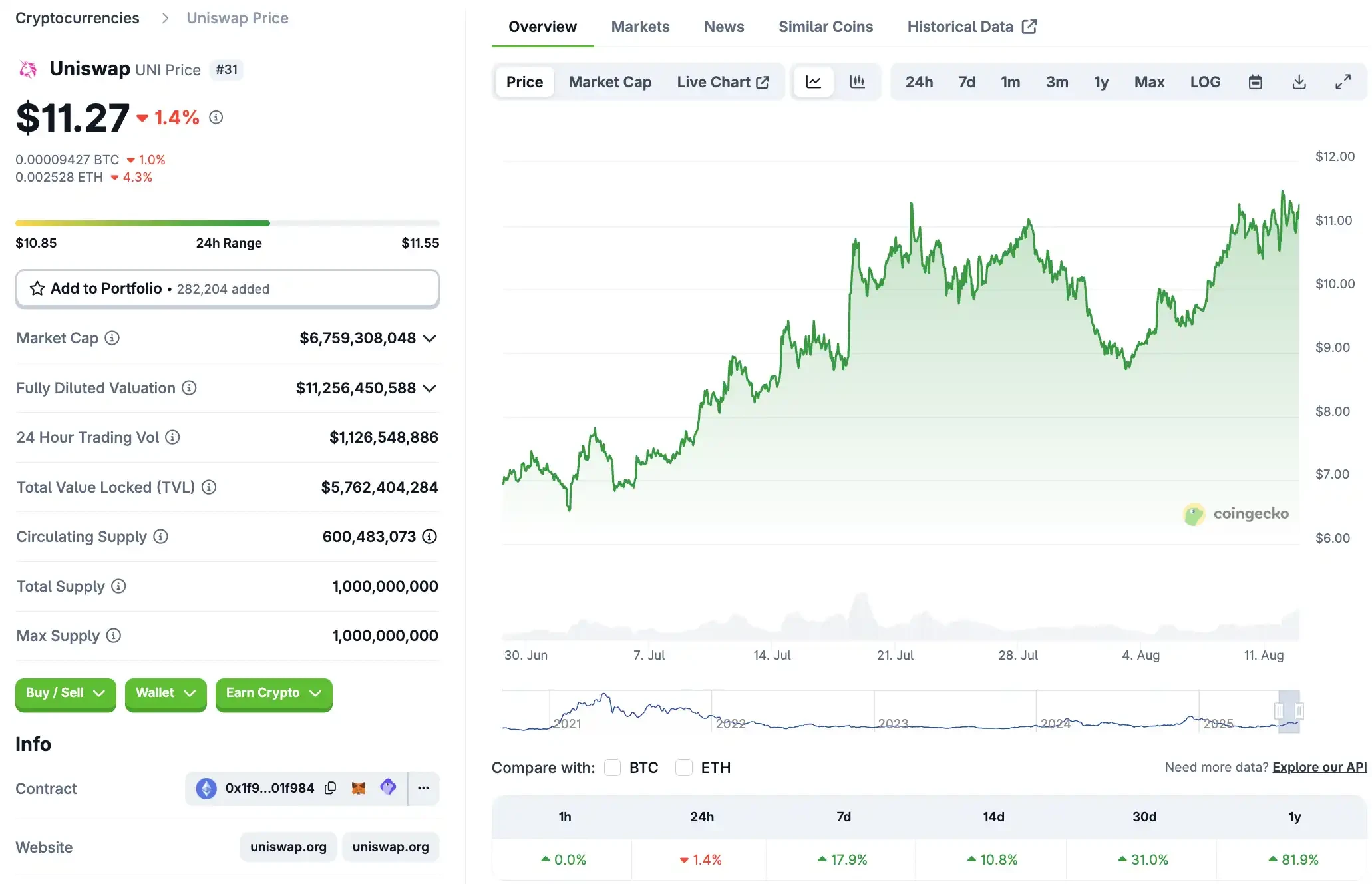Click the uniswap.org website link
Viewport: 1372px width, 884px height.
pos(288,847)
